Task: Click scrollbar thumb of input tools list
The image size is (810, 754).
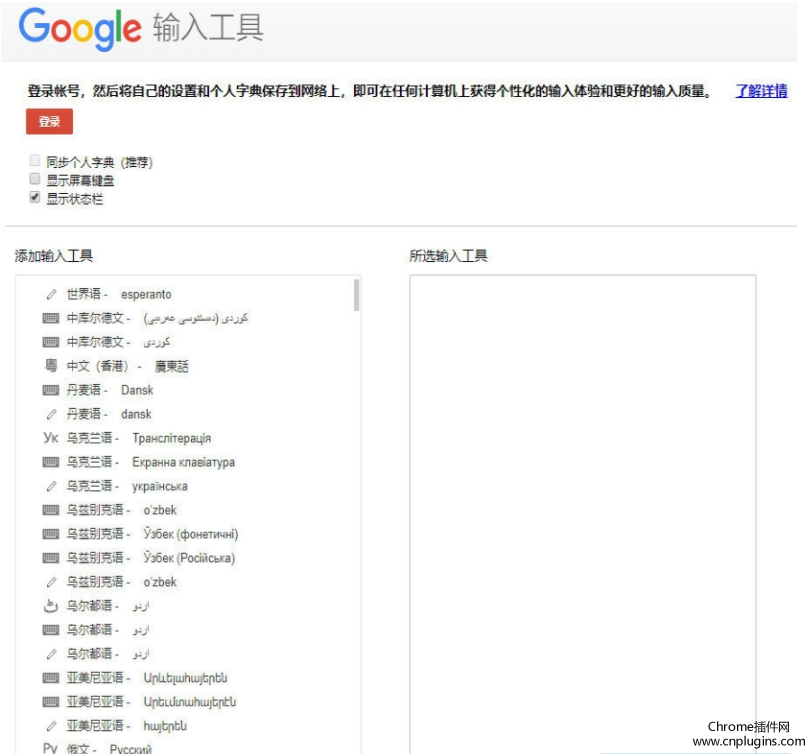Action: point(356,295)
